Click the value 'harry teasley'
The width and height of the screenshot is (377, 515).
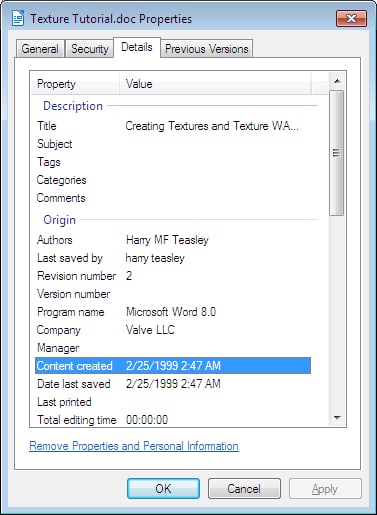click(x=155, y=258)
